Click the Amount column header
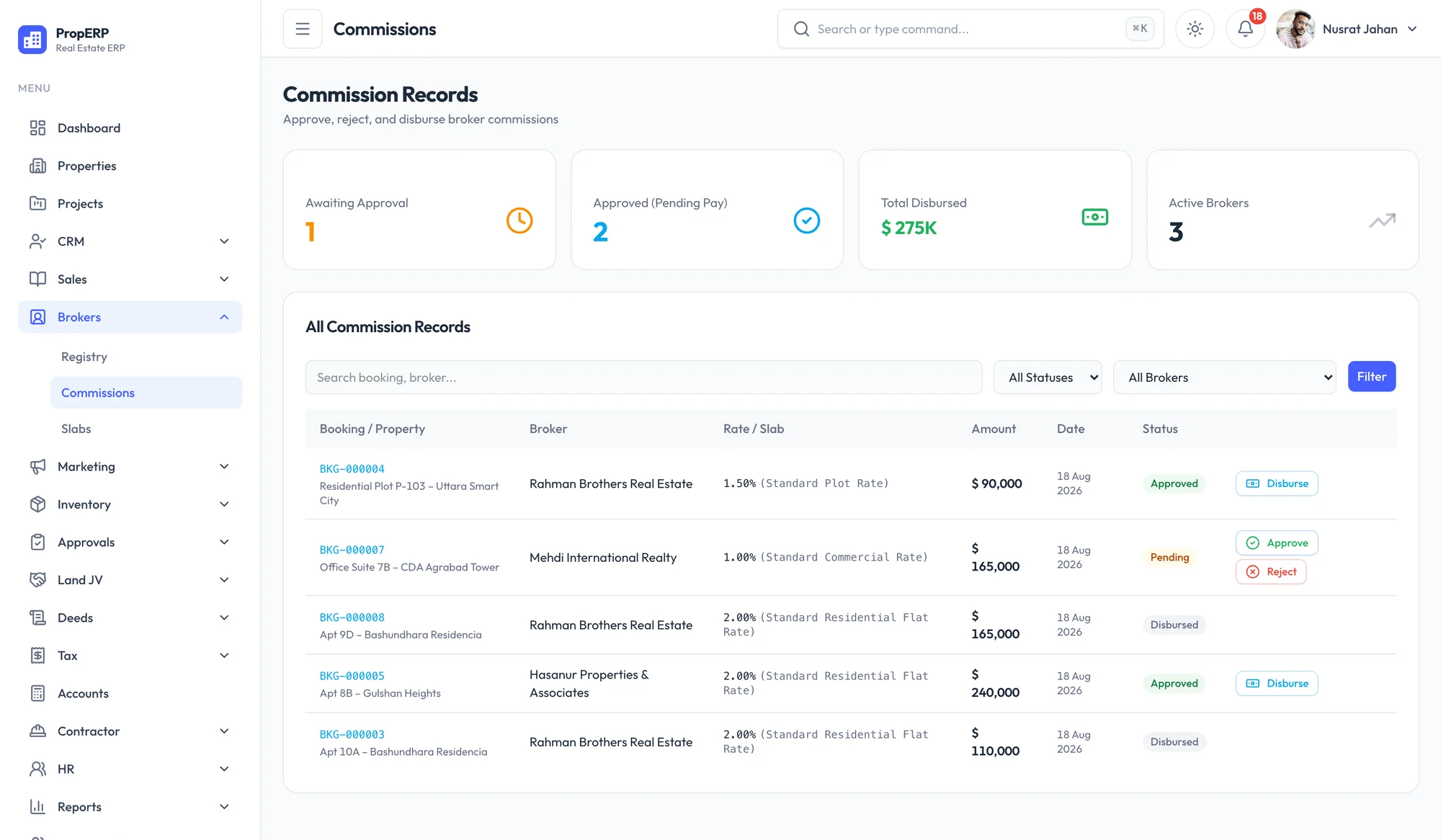The width and height of the screenshot is (1441, 840). coord(994,429)
